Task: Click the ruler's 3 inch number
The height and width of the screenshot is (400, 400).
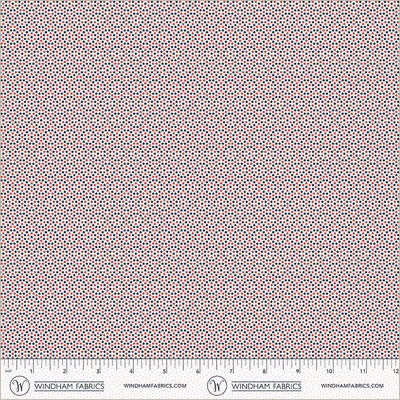Action: [98, 371]
